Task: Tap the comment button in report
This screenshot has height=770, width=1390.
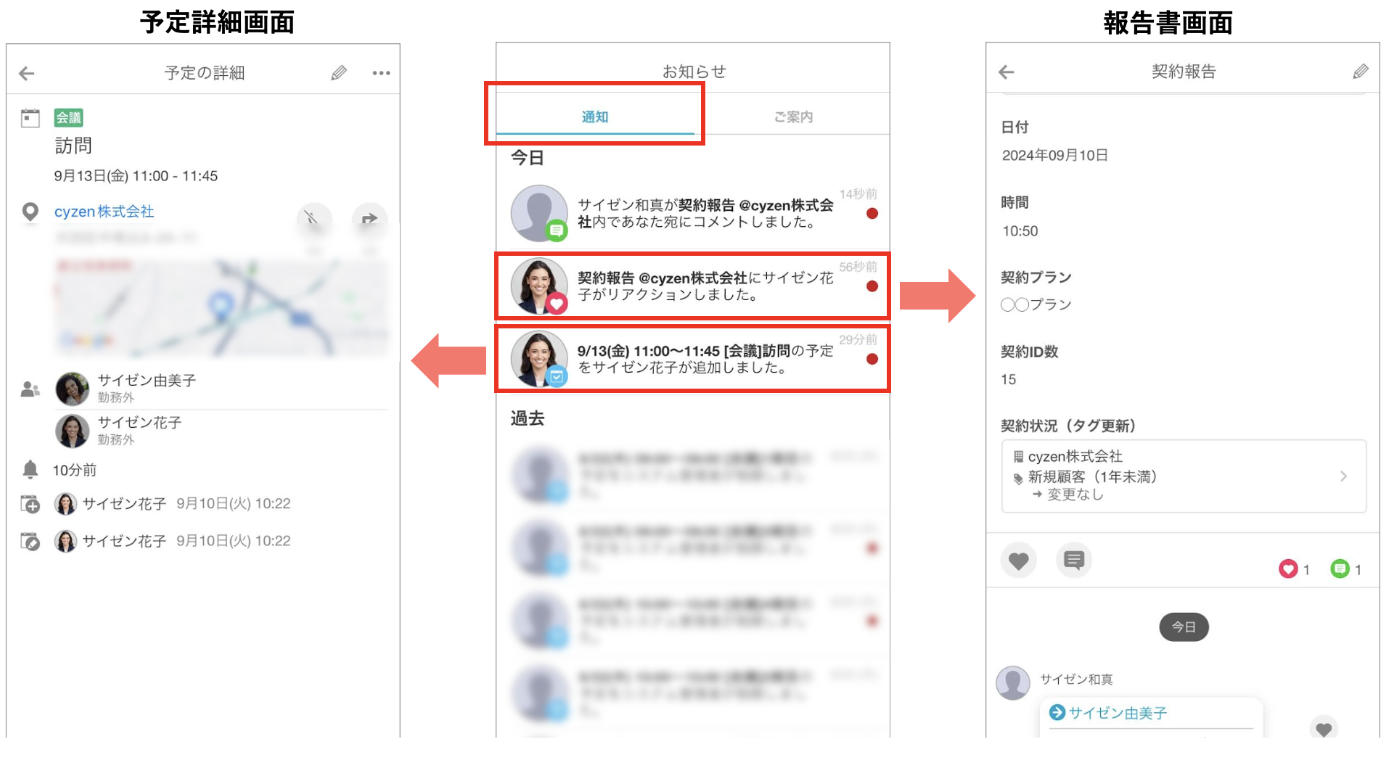Action: tap(1074, 561)
